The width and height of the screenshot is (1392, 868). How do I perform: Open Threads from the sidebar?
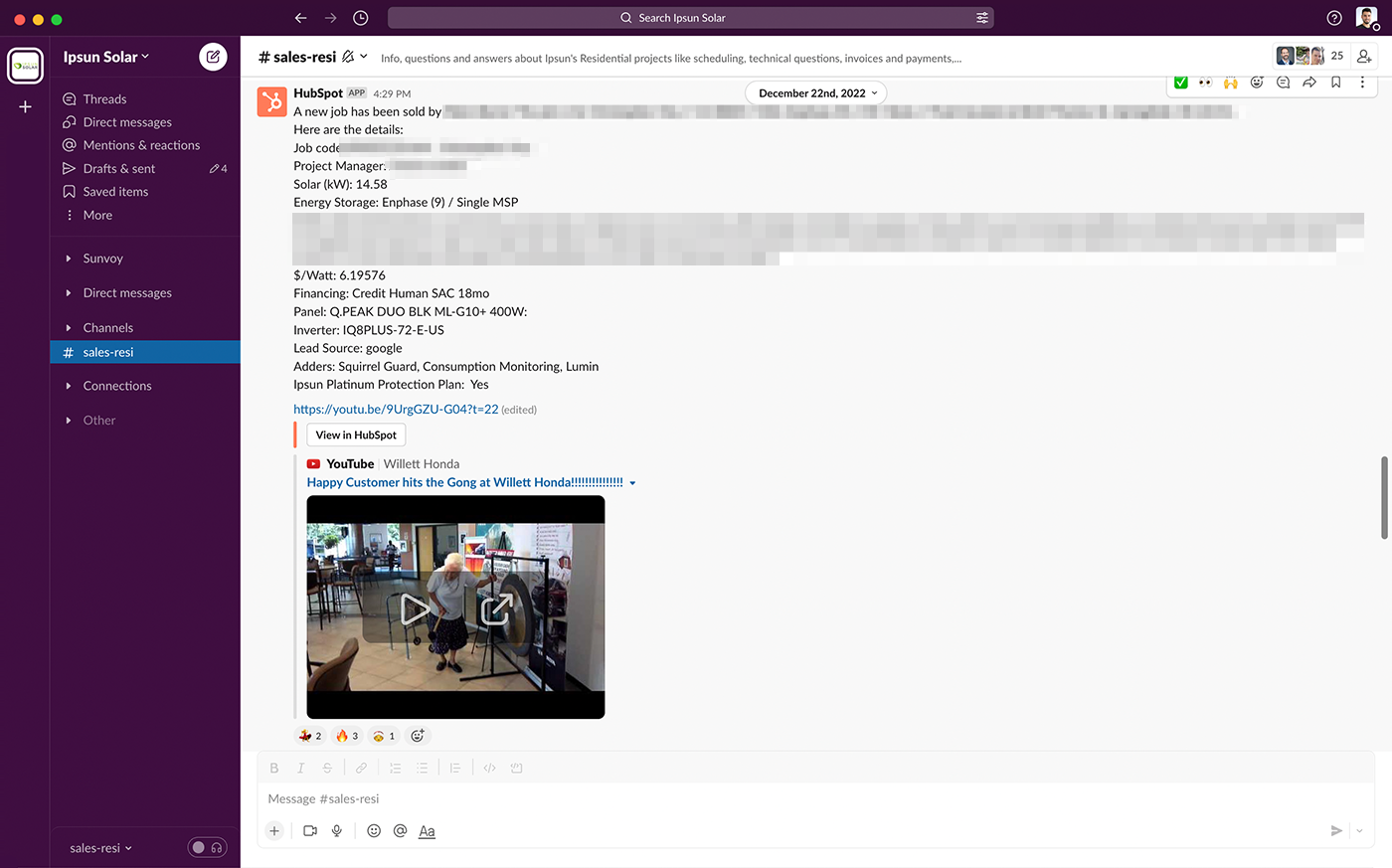[x=105, y=98]
